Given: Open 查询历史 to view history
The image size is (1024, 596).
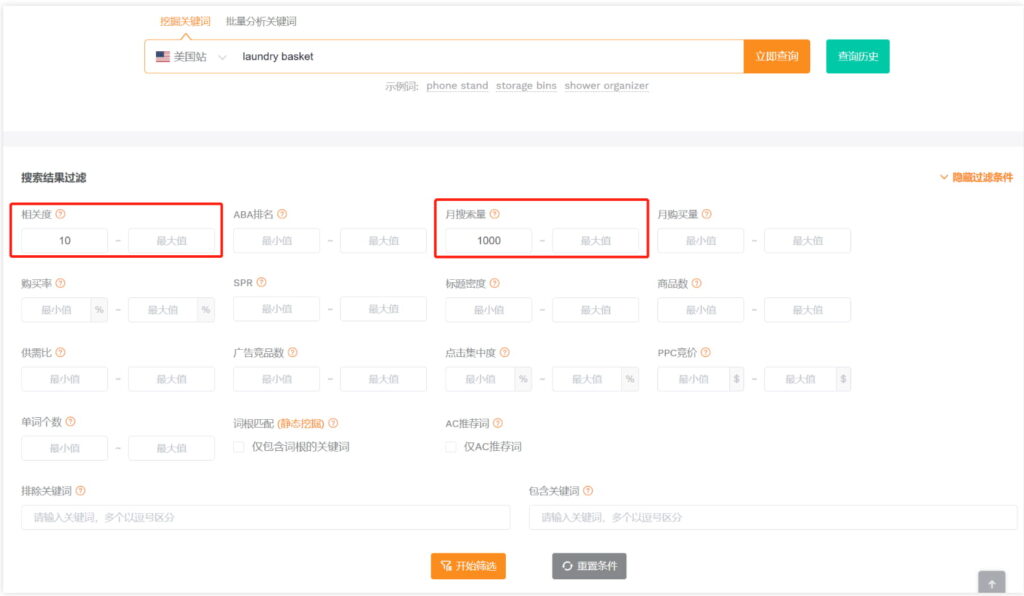Looking at the screenshot, I should 857,56.
